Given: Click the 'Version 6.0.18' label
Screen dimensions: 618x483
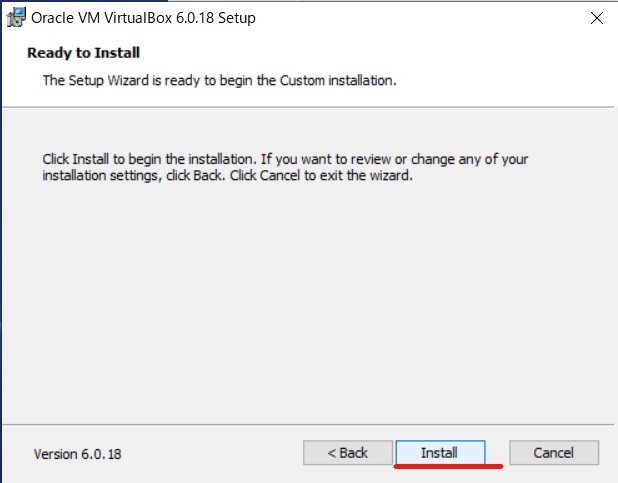Looking at the screenshot, I should [78, 454].
